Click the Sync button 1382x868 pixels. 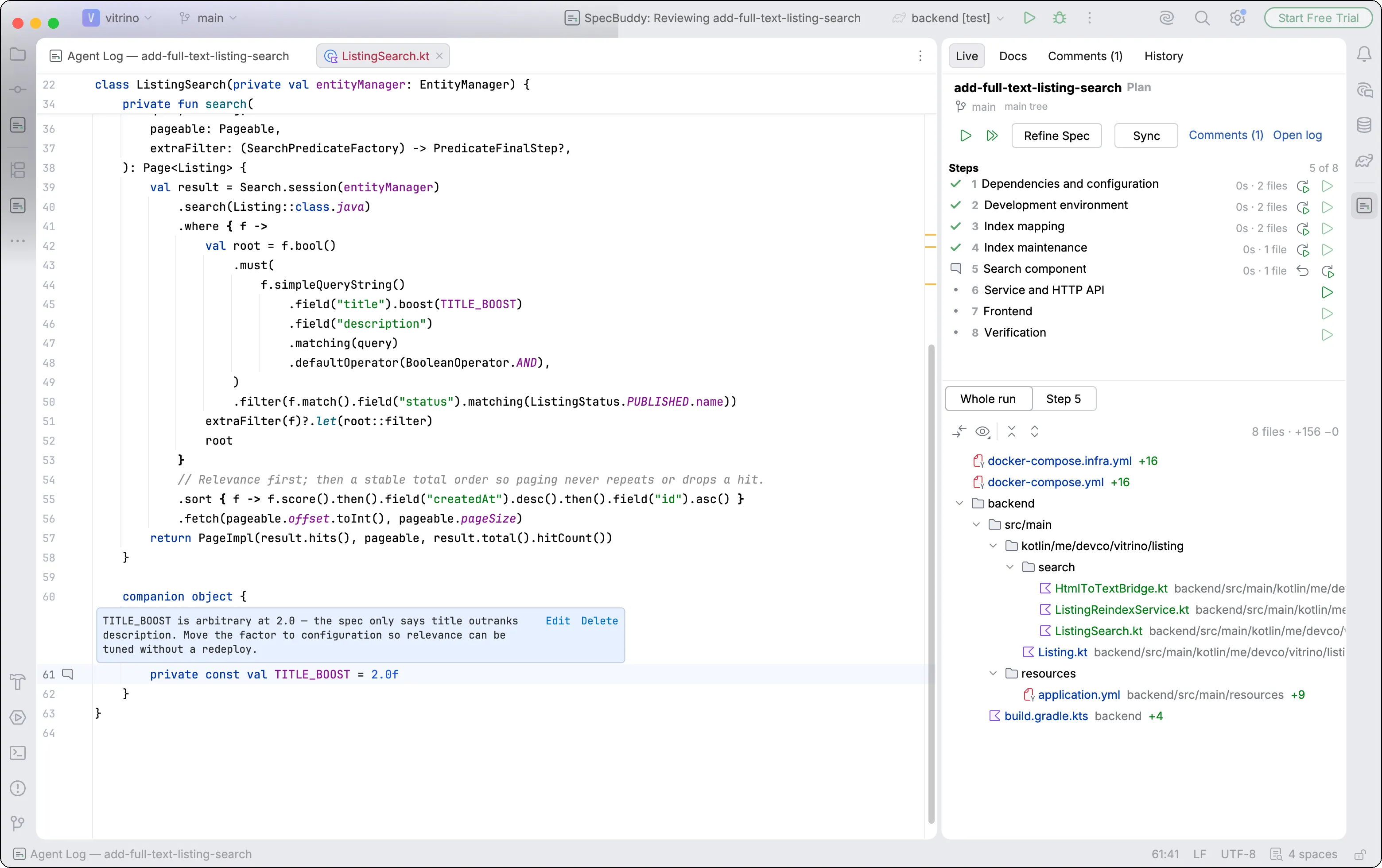[x=1145, y=136]
